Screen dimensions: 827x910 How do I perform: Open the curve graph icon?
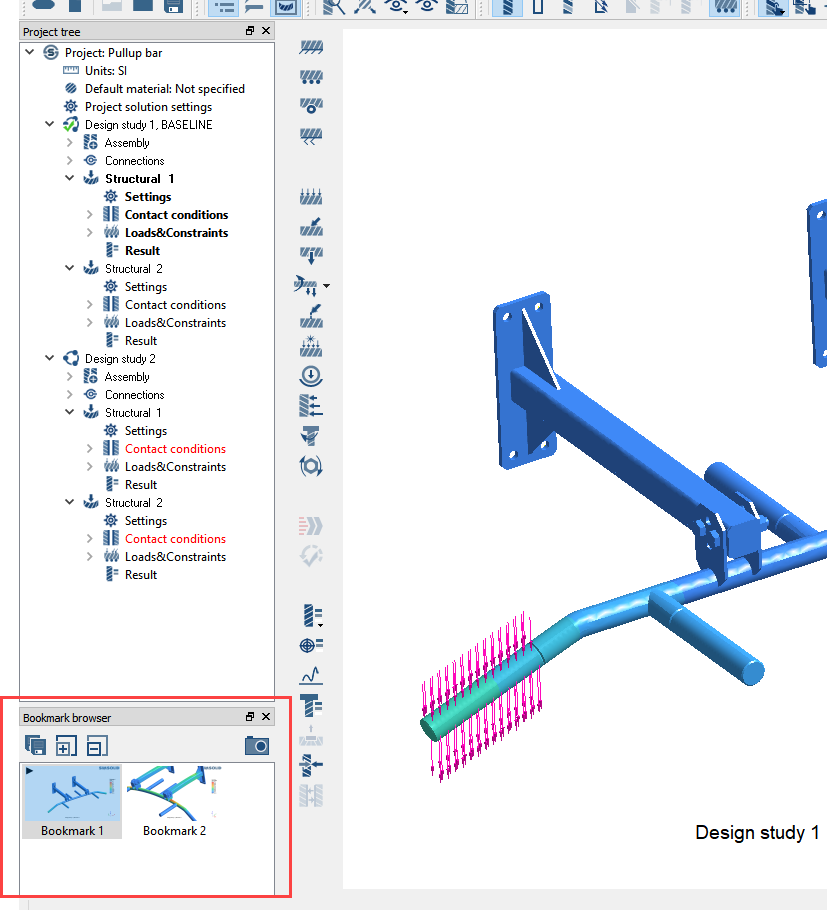[311, 675]
